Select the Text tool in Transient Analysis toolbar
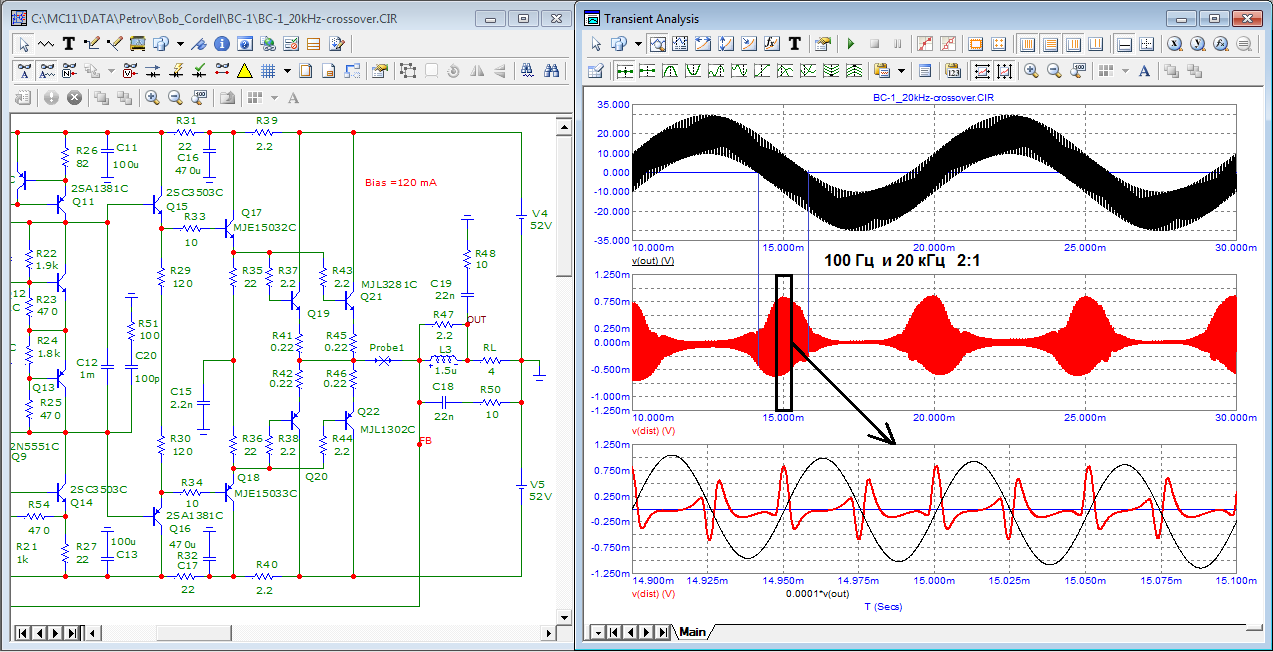 [795, 44]
